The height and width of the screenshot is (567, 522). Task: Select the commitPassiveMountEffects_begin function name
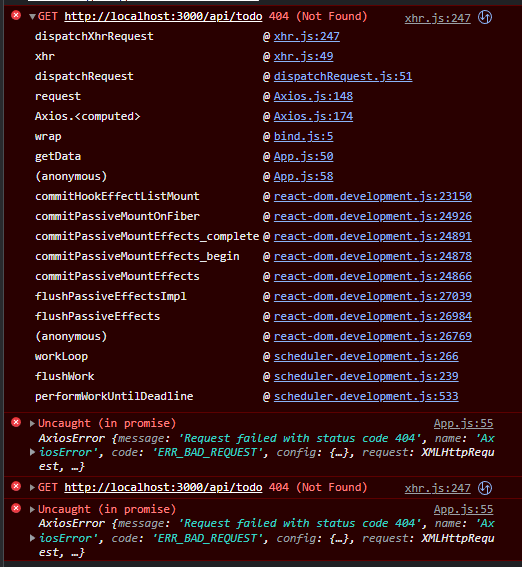pos(137,256)
